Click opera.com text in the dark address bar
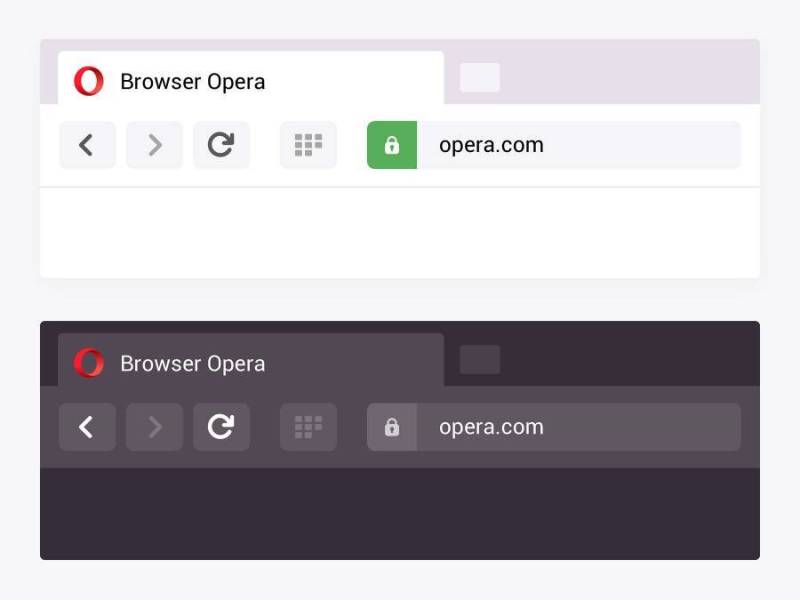 (x=491, y=427)
